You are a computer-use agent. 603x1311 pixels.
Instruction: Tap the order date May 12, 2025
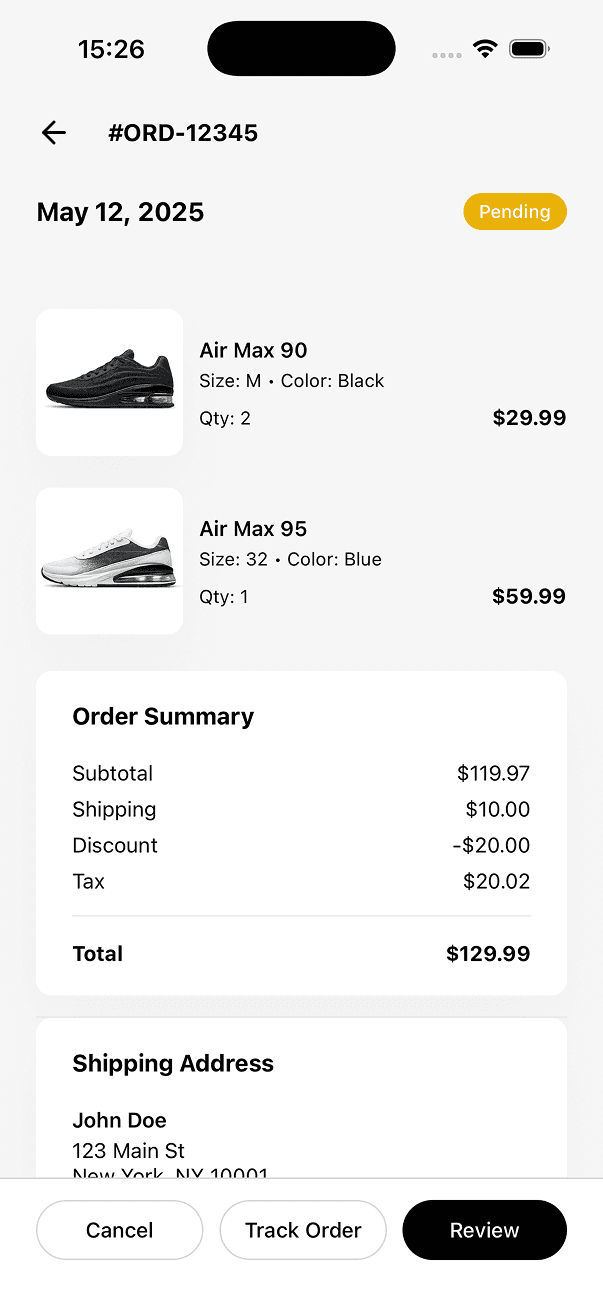[120, 211]
